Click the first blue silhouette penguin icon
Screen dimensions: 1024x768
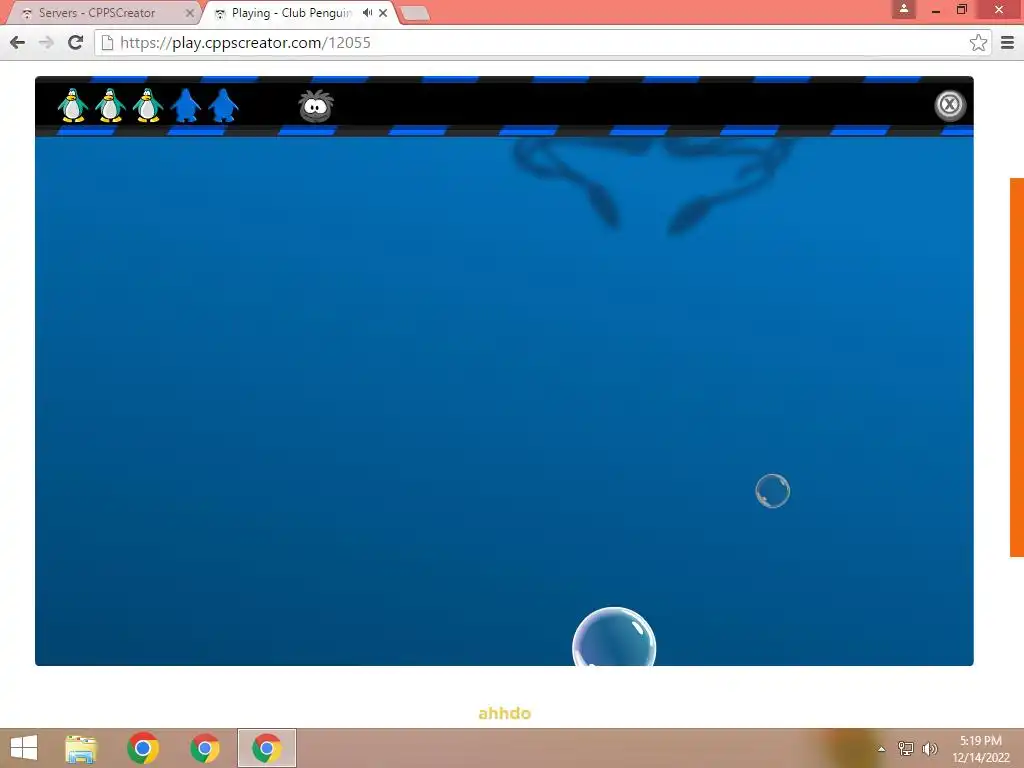[185, 105]
